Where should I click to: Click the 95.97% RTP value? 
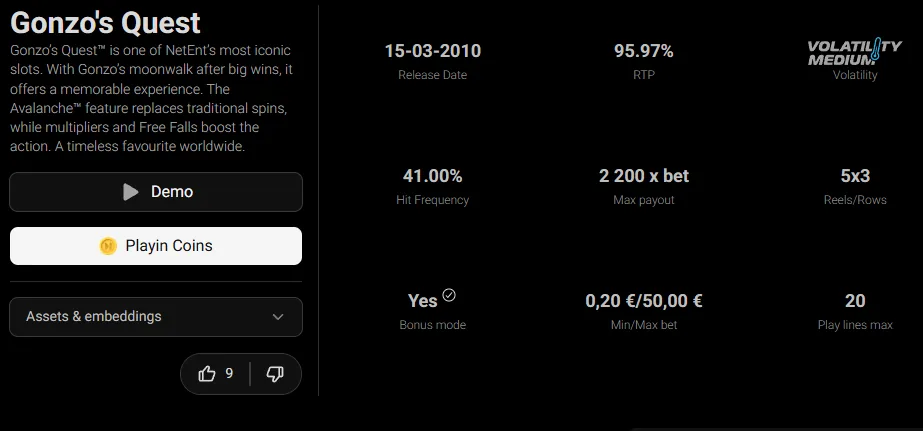point(643,51)
